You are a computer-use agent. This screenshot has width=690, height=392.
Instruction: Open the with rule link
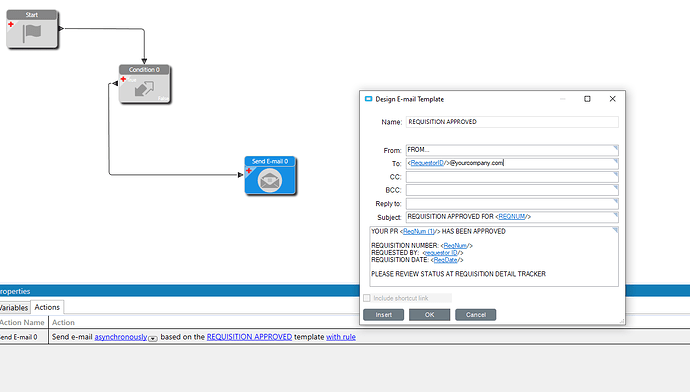tap(341, 337)
